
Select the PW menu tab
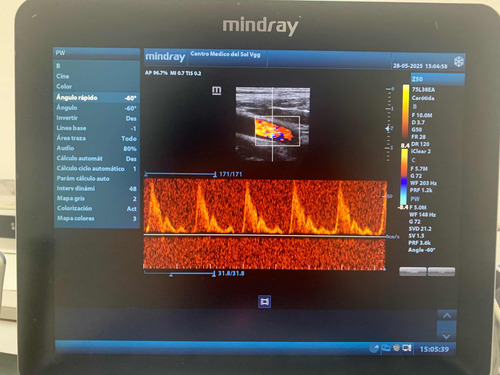pyautogui.click(x=96, y=53)
